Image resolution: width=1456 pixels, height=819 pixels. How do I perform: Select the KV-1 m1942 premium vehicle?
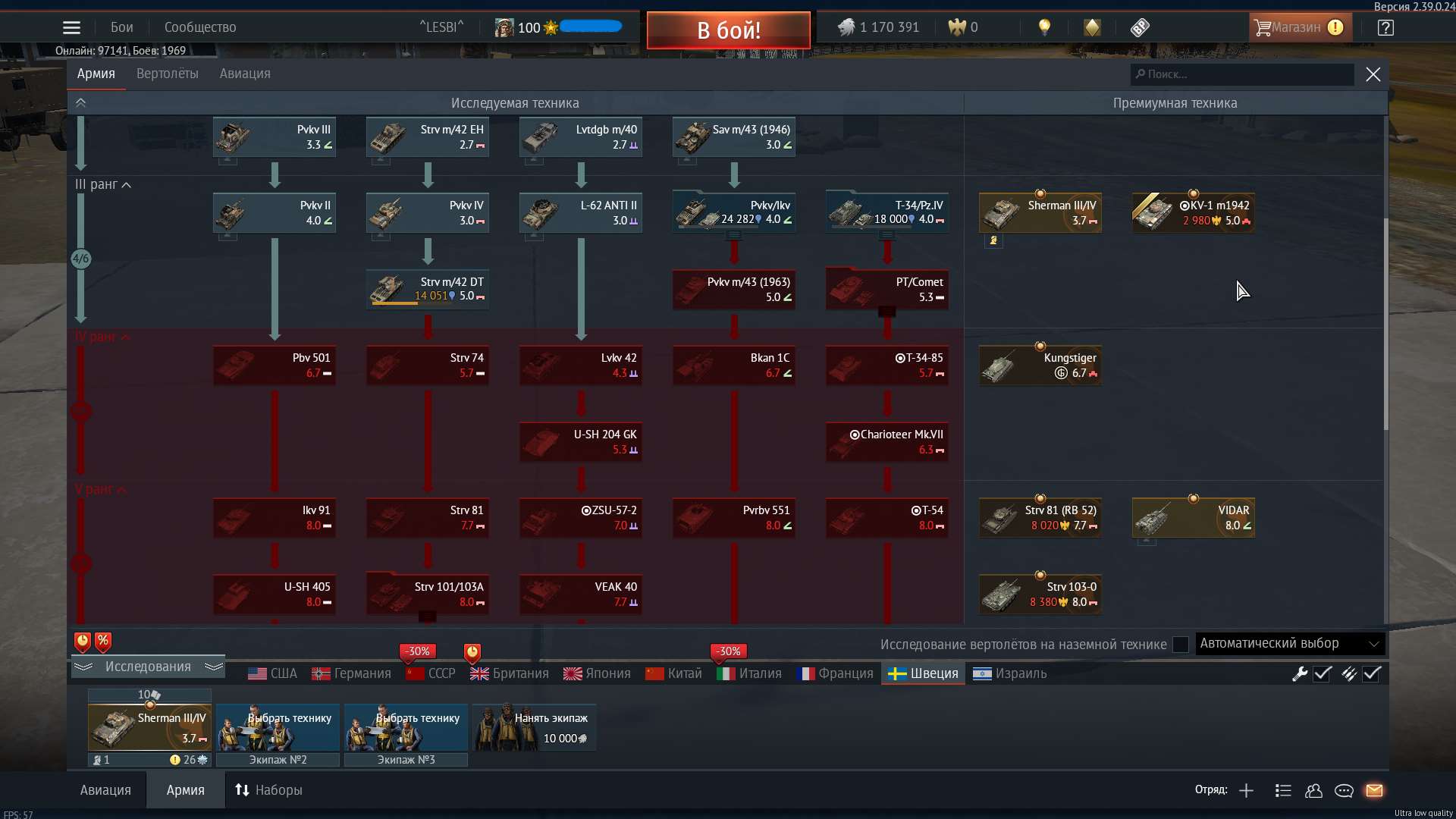point(1193,213)
